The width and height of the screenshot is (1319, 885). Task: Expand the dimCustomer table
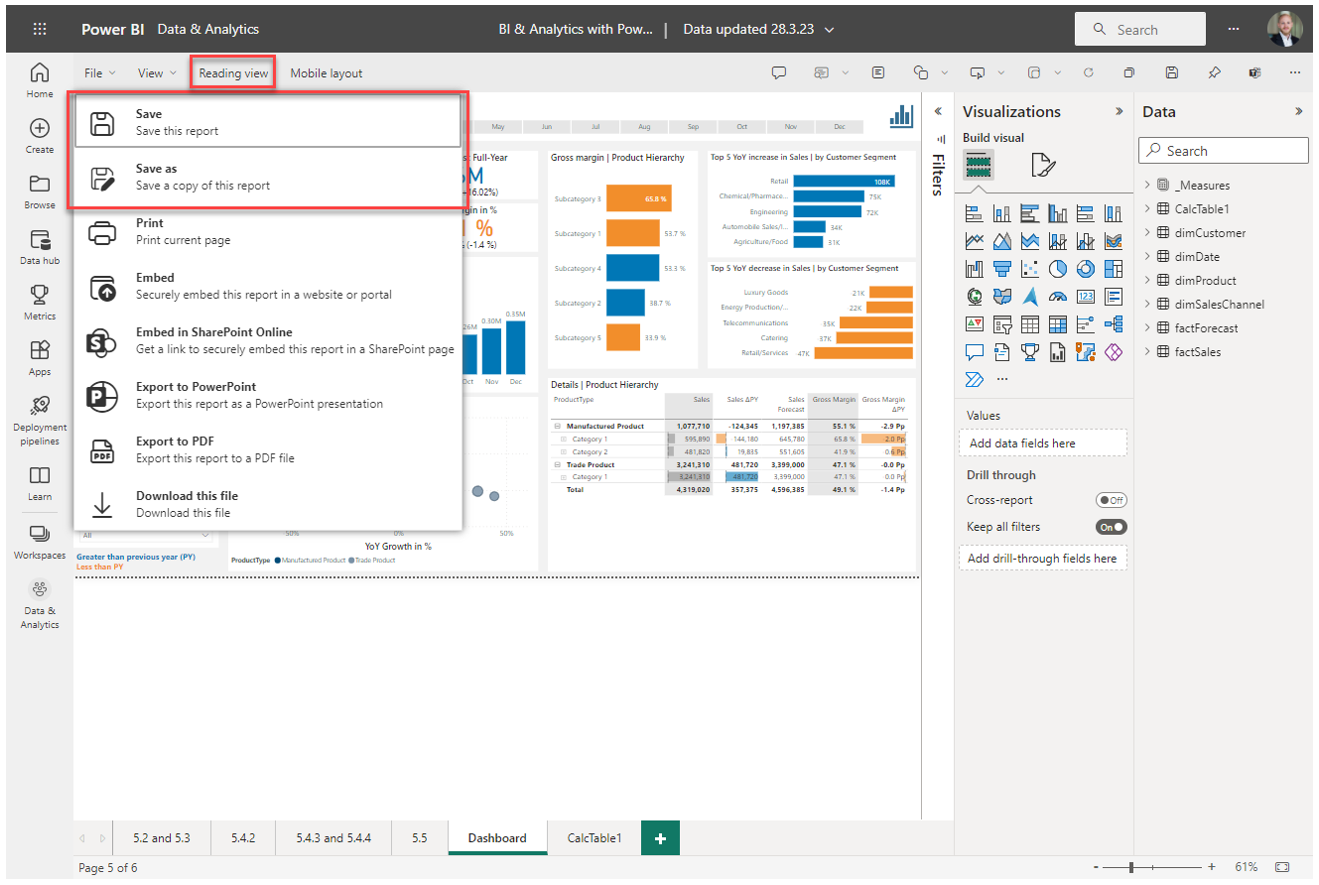pyautogui.click(x=1147, y=233)
